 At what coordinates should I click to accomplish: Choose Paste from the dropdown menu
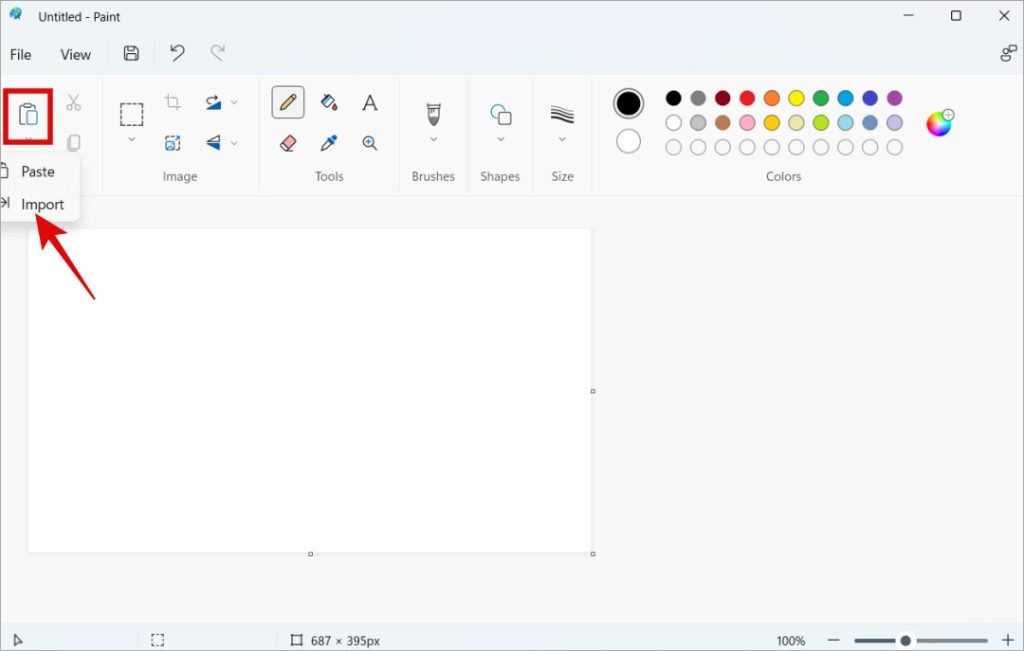click(38, 171)
